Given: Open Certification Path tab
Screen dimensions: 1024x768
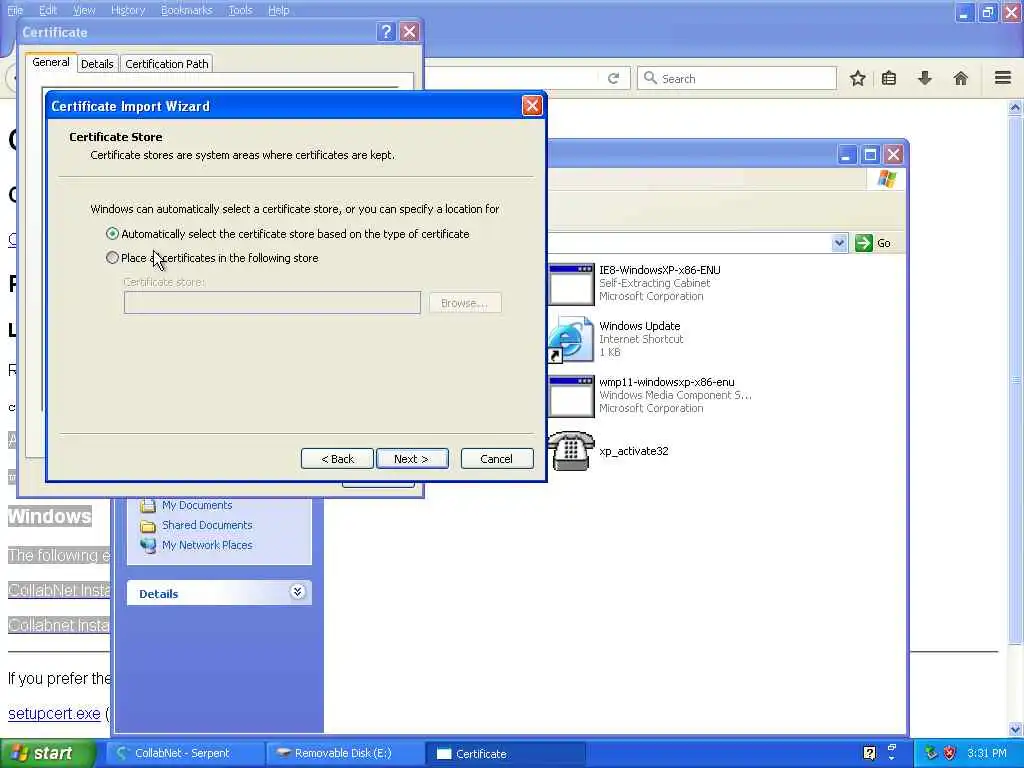Looking at the screenshot, I should tap(167, 63).
